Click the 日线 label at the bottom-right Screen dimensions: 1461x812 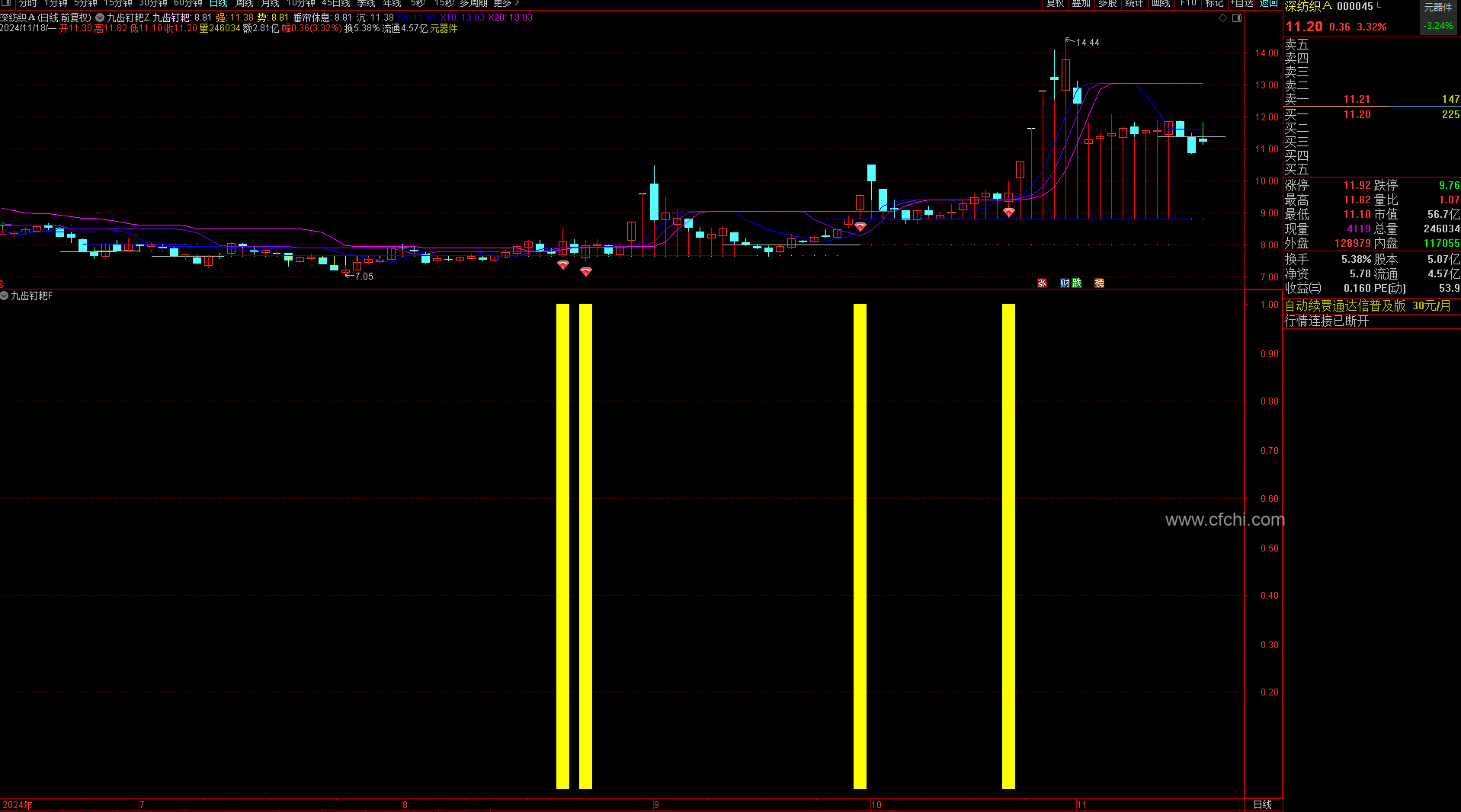pos(1263,805)
